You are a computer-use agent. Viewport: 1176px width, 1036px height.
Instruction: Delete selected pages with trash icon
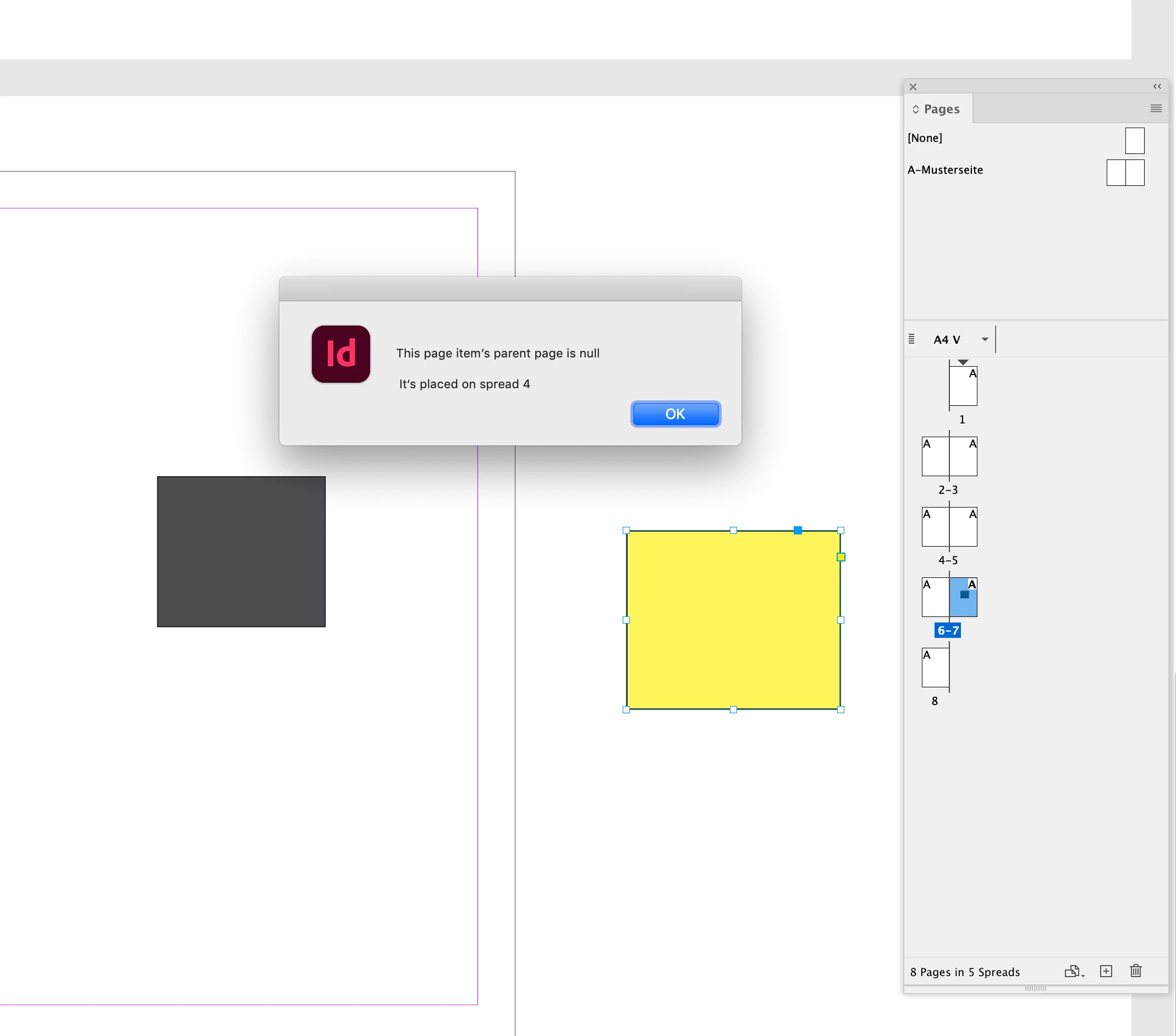(1136, 972)
